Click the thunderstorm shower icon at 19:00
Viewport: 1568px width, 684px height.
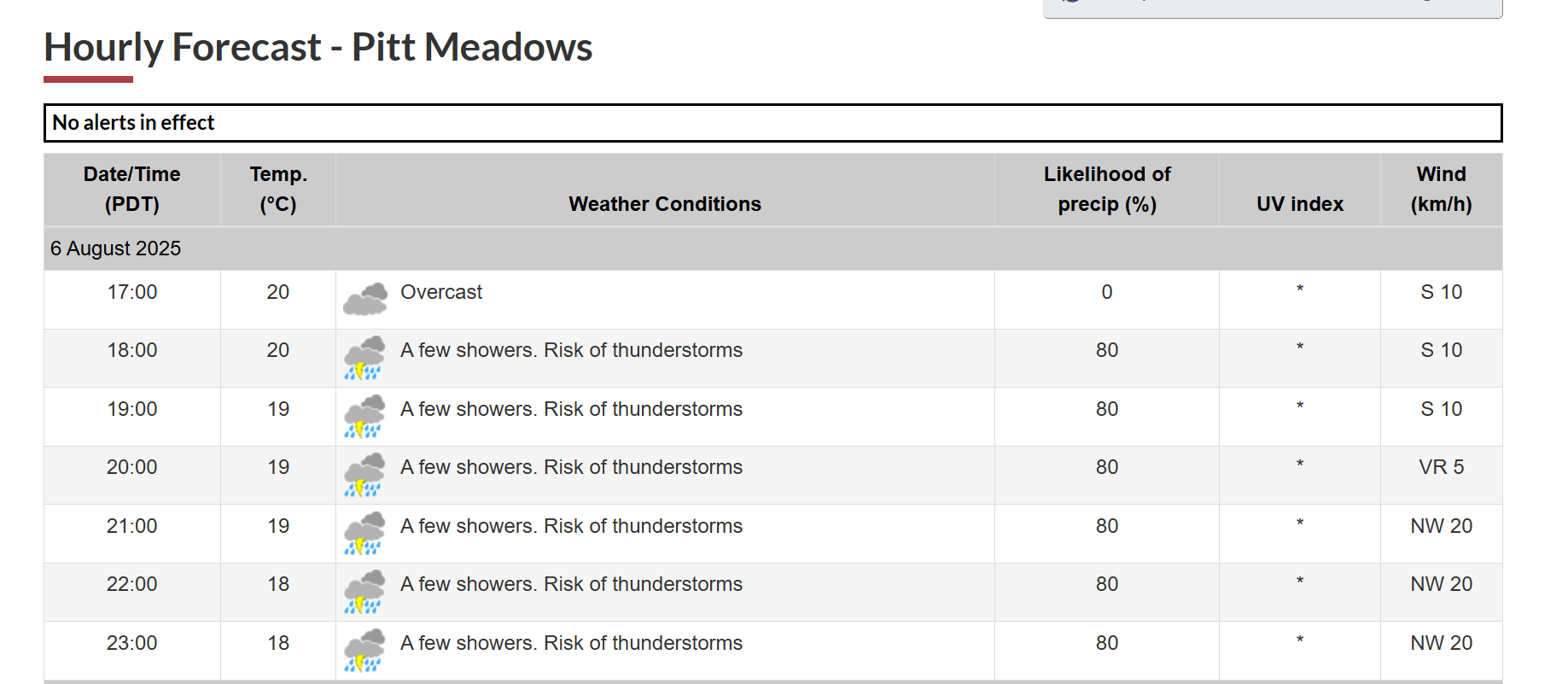364,417
